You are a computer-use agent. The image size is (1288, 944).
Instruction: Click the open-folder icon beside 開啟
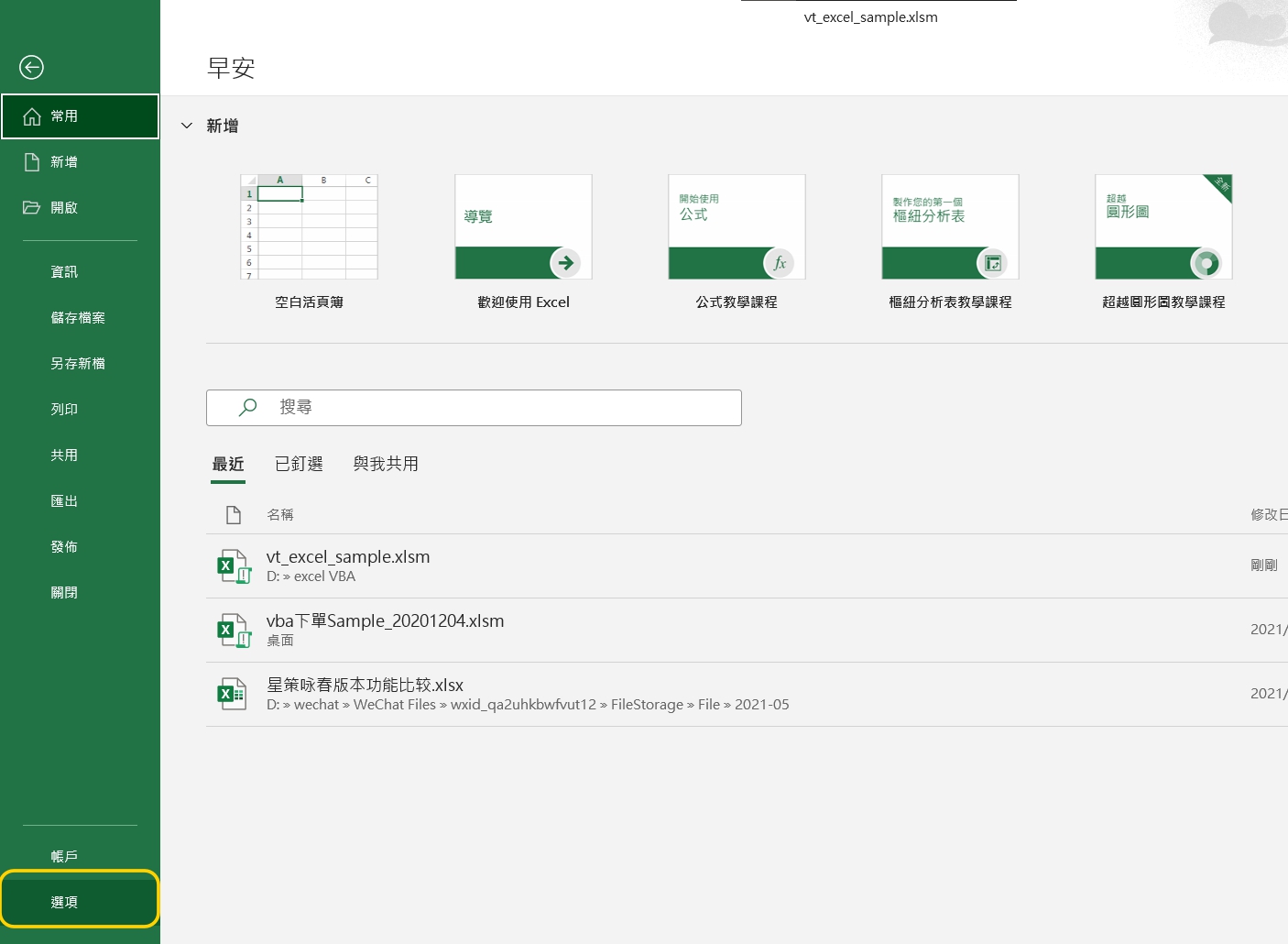click(x=32, y=208)
